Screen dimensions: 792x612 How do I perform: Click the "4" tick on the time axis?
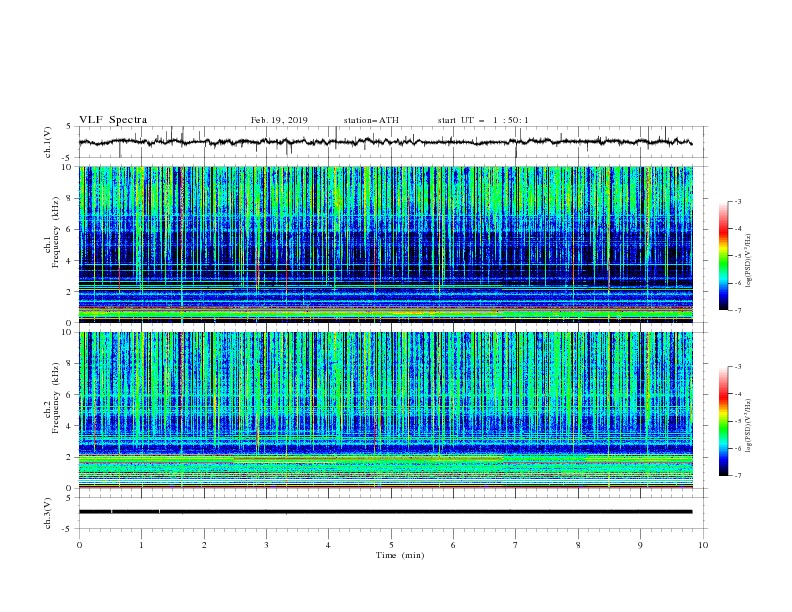[328, 545]
